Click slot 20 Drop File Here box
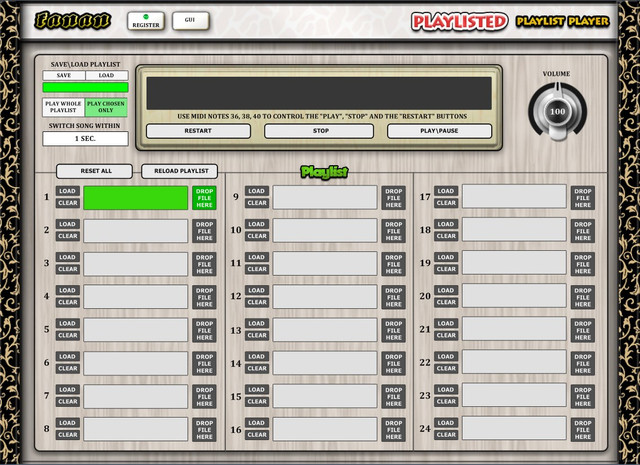The width and height of the screenshot is (640, 465). [x=582, y=297]
